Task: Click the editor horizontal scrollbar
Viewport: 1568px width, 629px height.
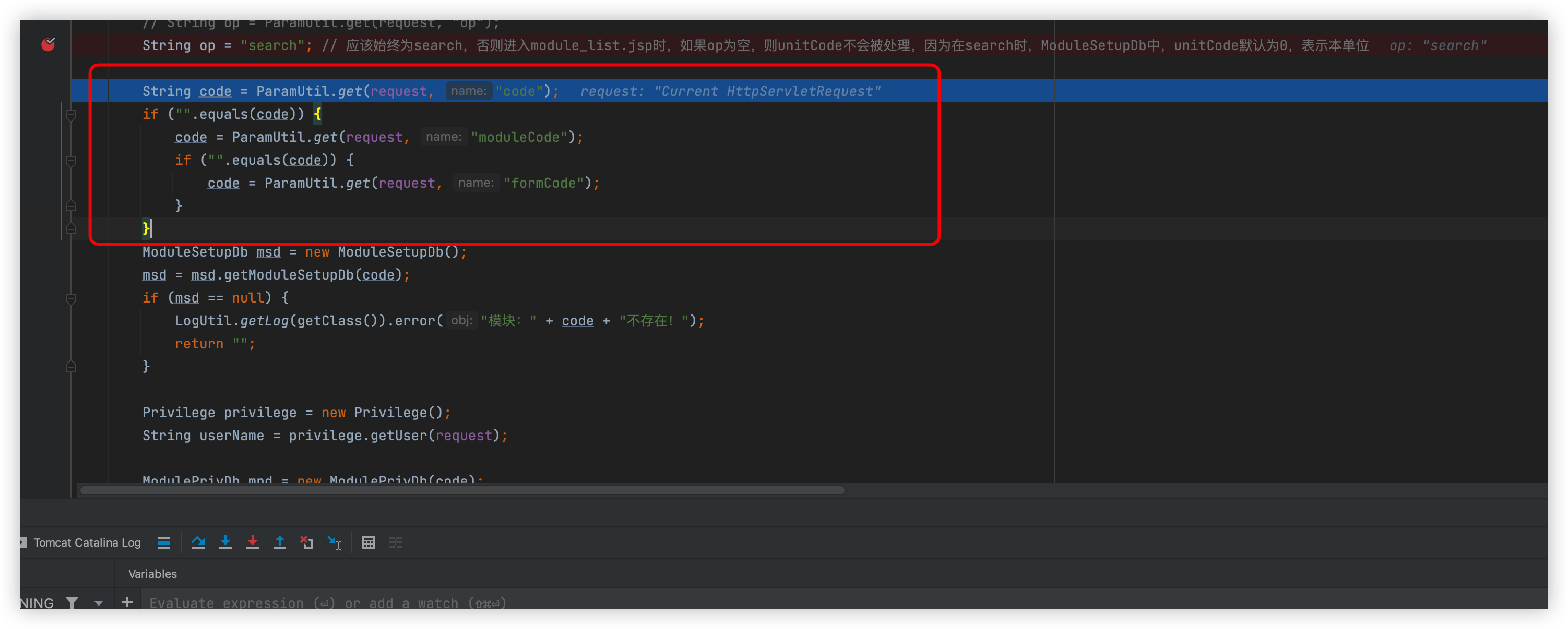Action: pos(462,490)
